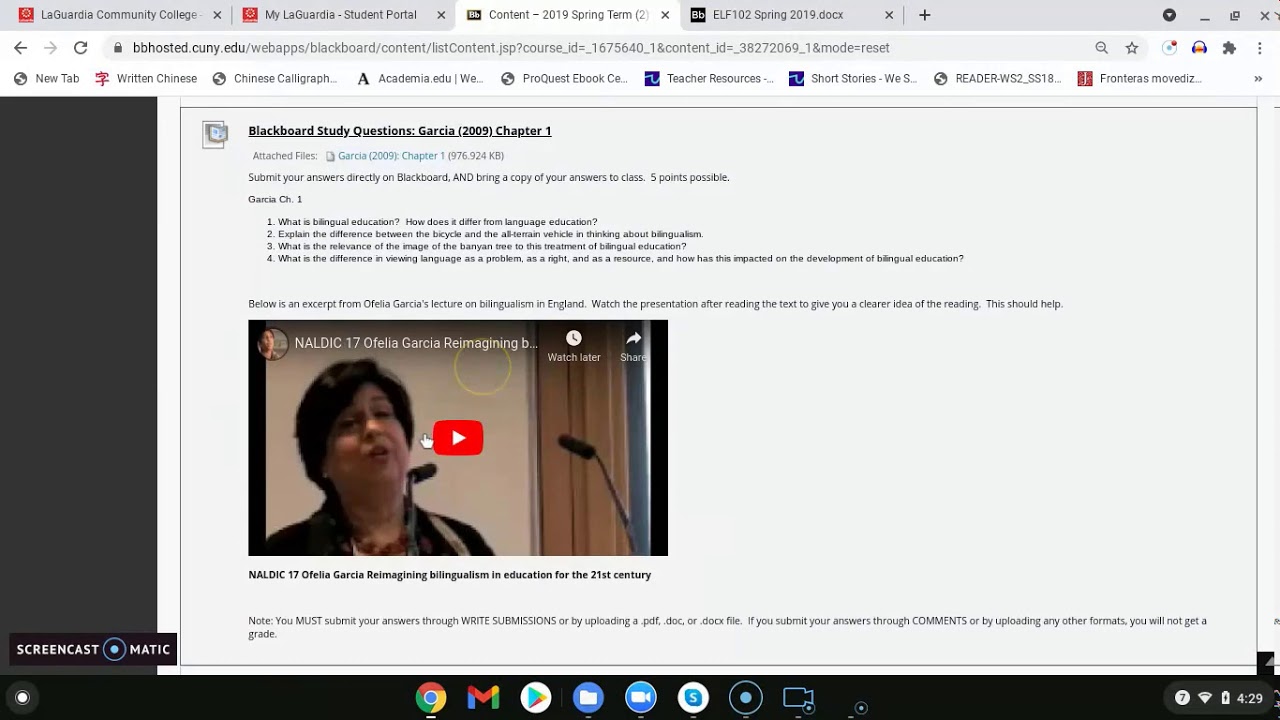Viewport: 1280px width, 720px height.
Task: Open the Fronteras movediz... bookmark
Action: click(1139, 79)
